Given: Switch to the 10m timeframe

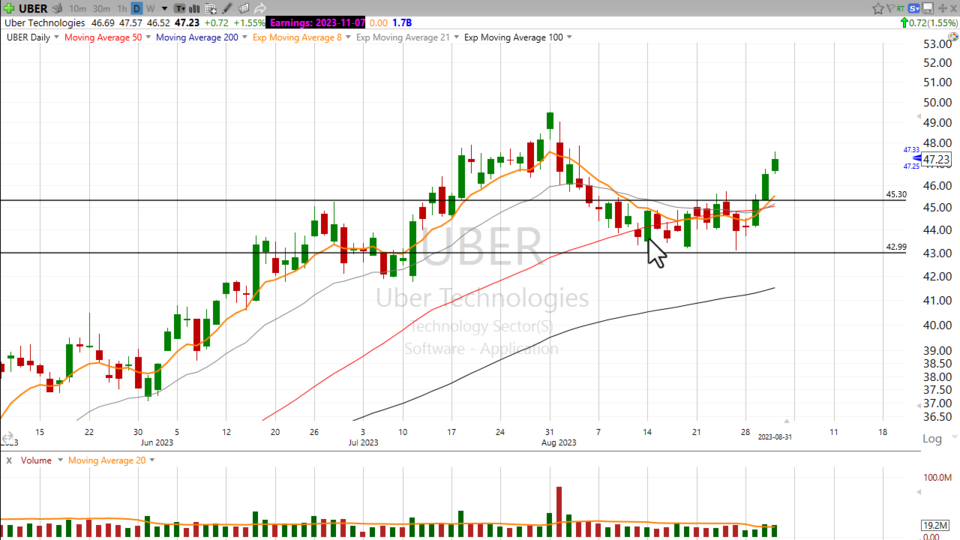Looking at the screenshot, I should tap(78, 9).
